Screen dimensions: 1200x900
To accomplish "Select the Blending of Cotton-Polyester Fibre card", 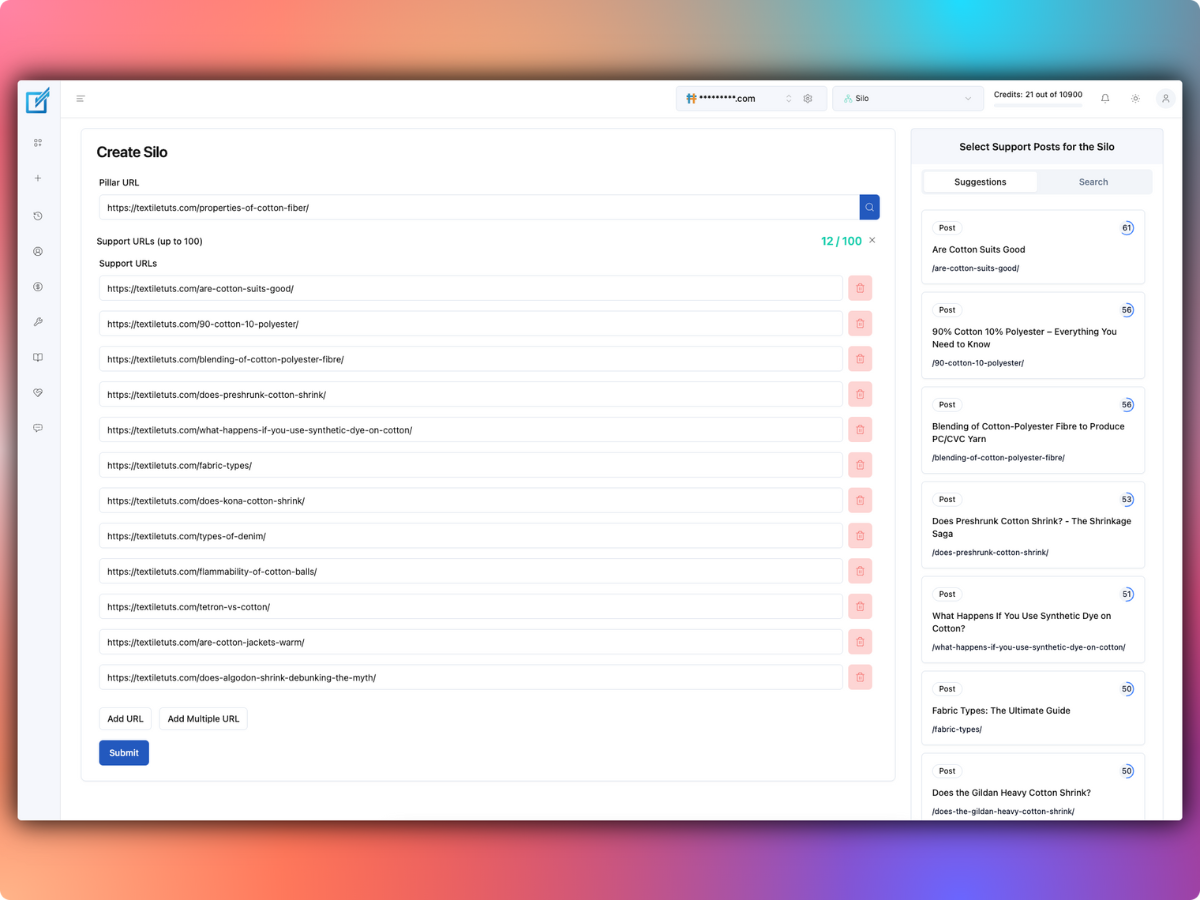I will coord(1033,430).
